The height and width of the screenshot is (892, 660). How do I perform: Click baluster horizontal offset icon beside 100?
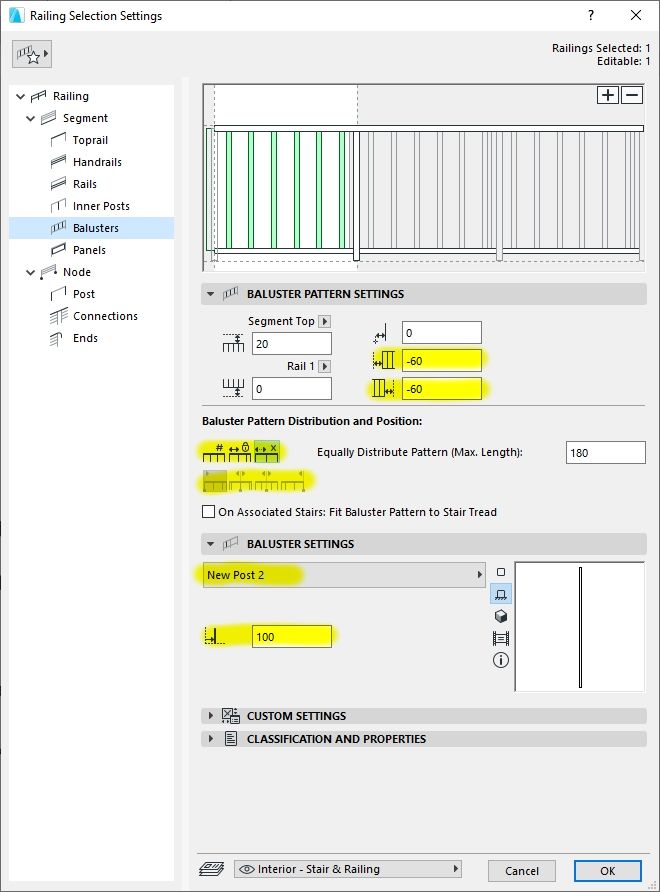pyautogui.click(x=214, y=636)
